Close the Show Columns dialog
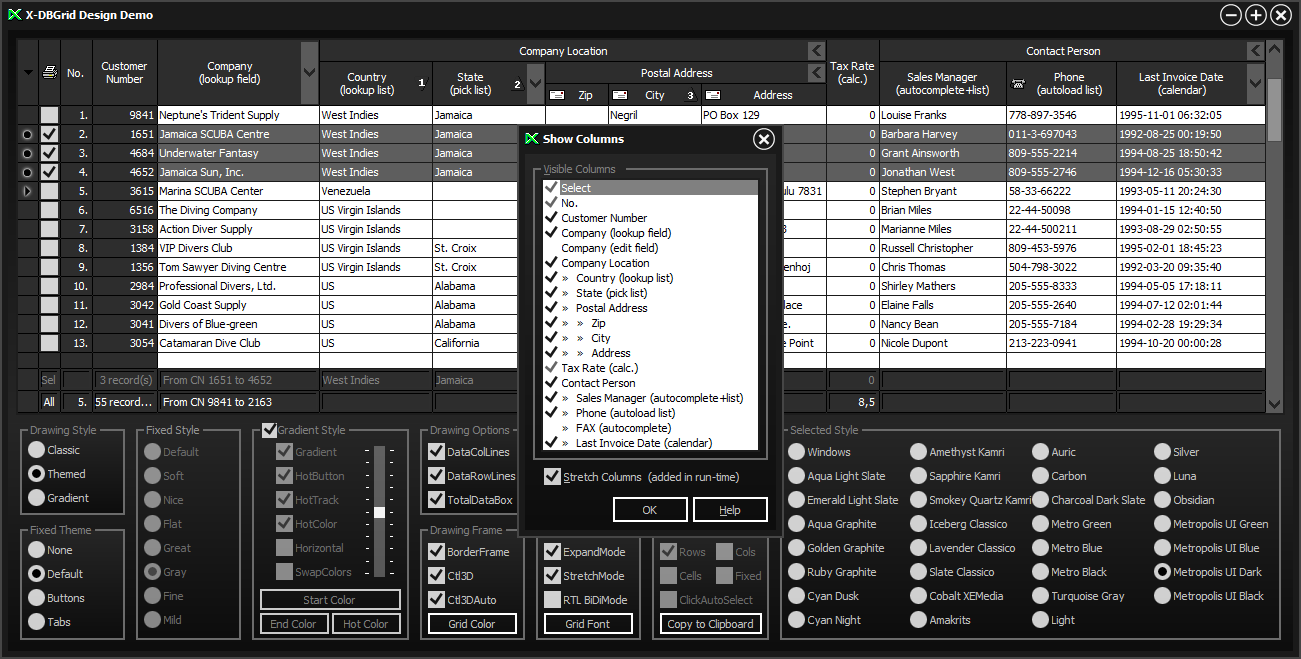Viewport: 1301px width, 659px height. pos(764,139)
